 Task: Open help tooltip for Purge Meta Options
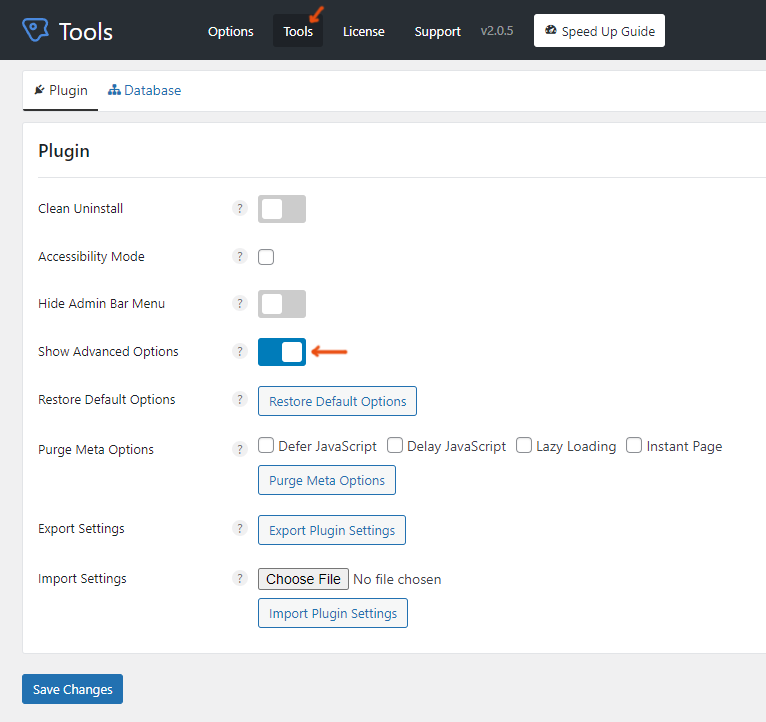tap(239, 449)
